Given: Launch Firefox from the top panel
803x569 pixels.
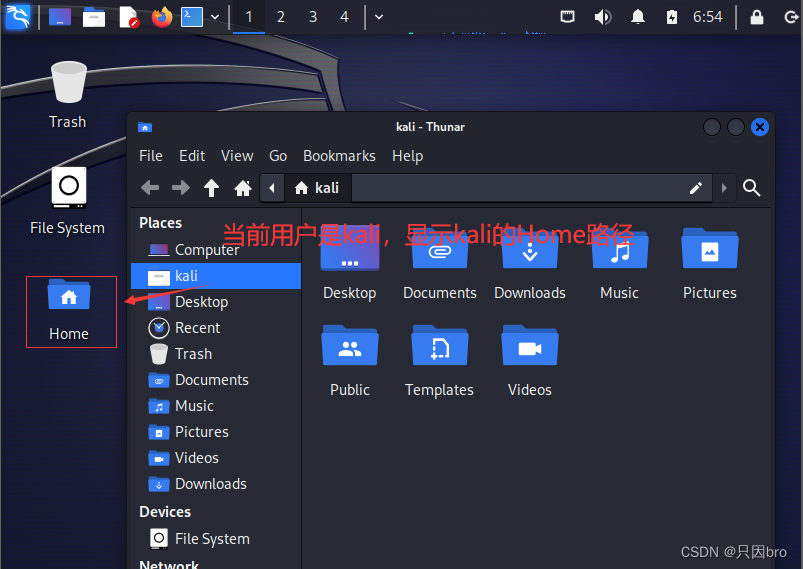Looking at the screenshot, I should [162, 17].
